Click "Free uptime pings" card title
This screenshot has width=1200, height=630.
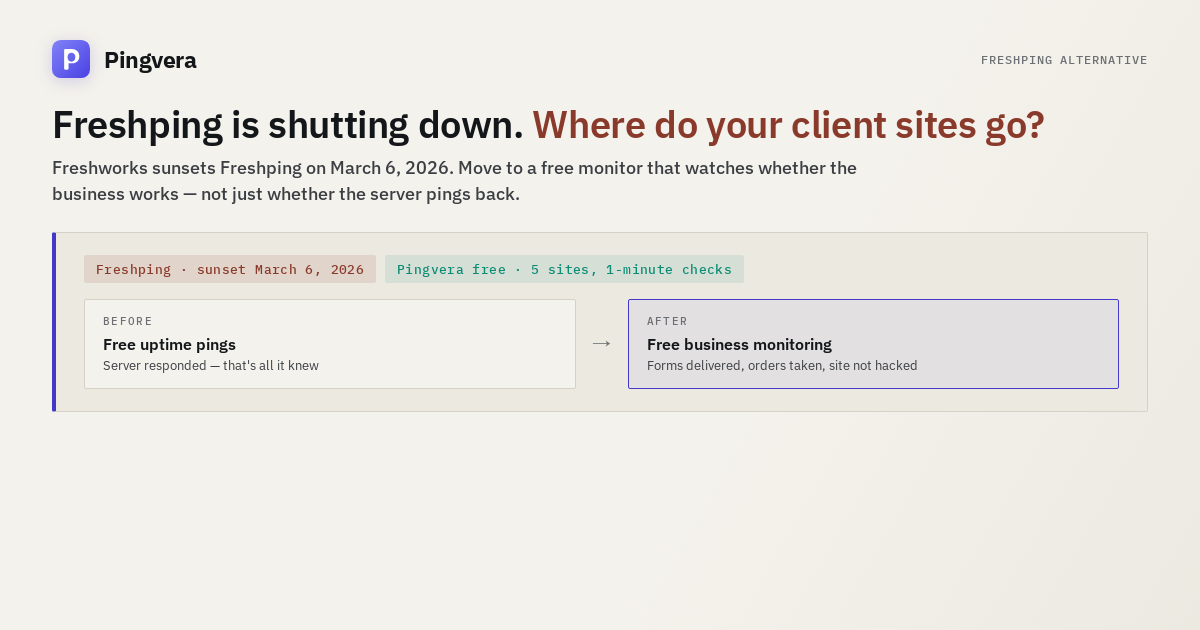pyautogui.click(x=169, y=344)
